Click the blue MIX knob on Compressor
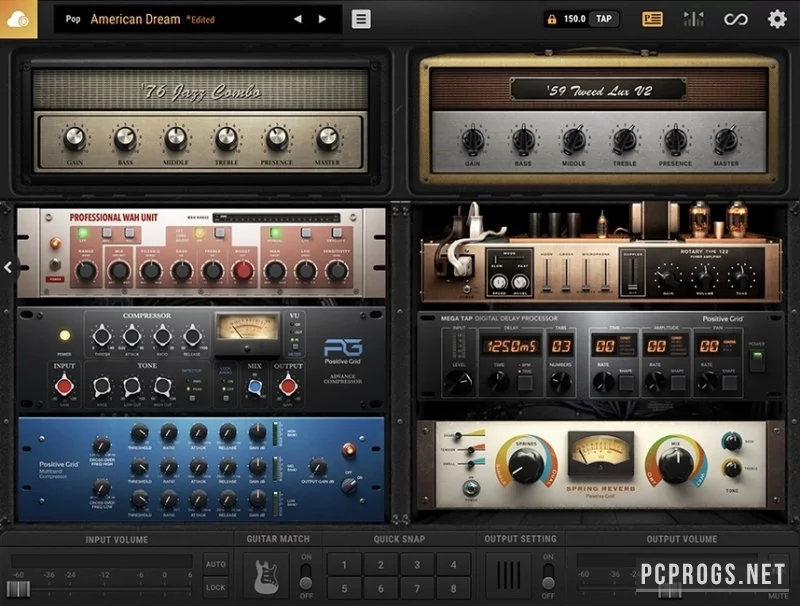Image resolution: width=800 pixels, height=606 pixels. pos(254,387)
